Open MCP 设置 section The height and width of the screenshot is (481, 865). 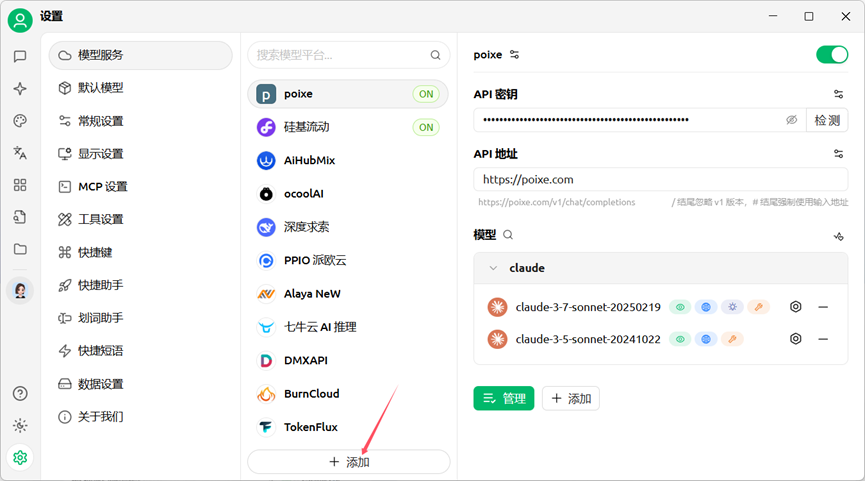click(x=141, y=186)
